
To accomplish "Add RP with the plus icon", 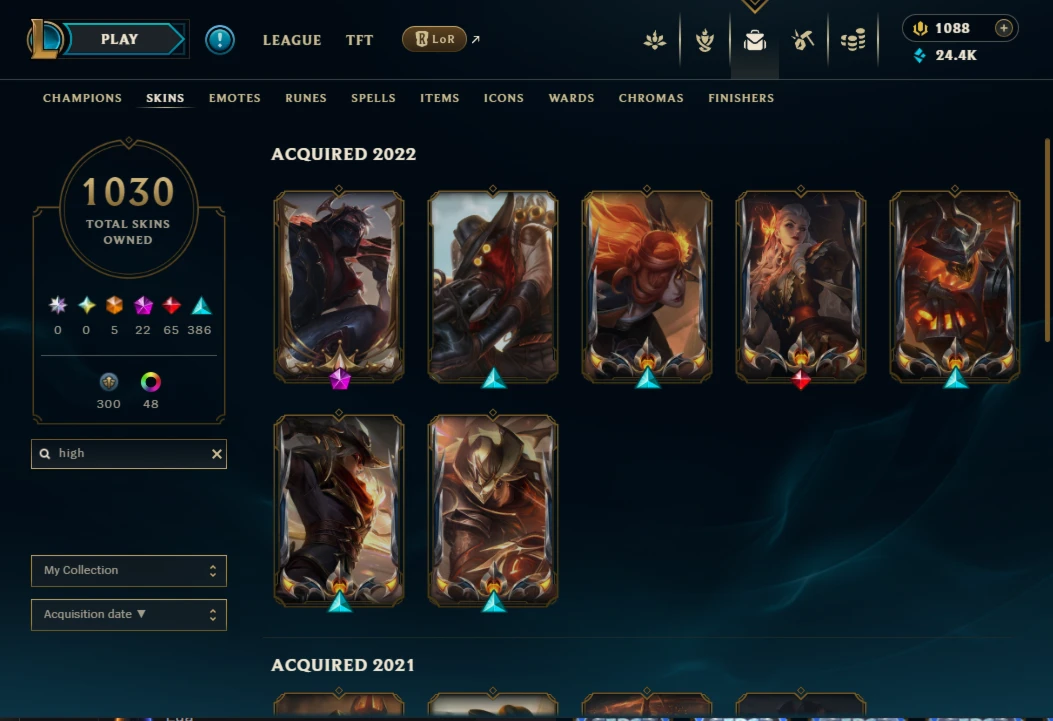I will click(x=1003, y=28).
